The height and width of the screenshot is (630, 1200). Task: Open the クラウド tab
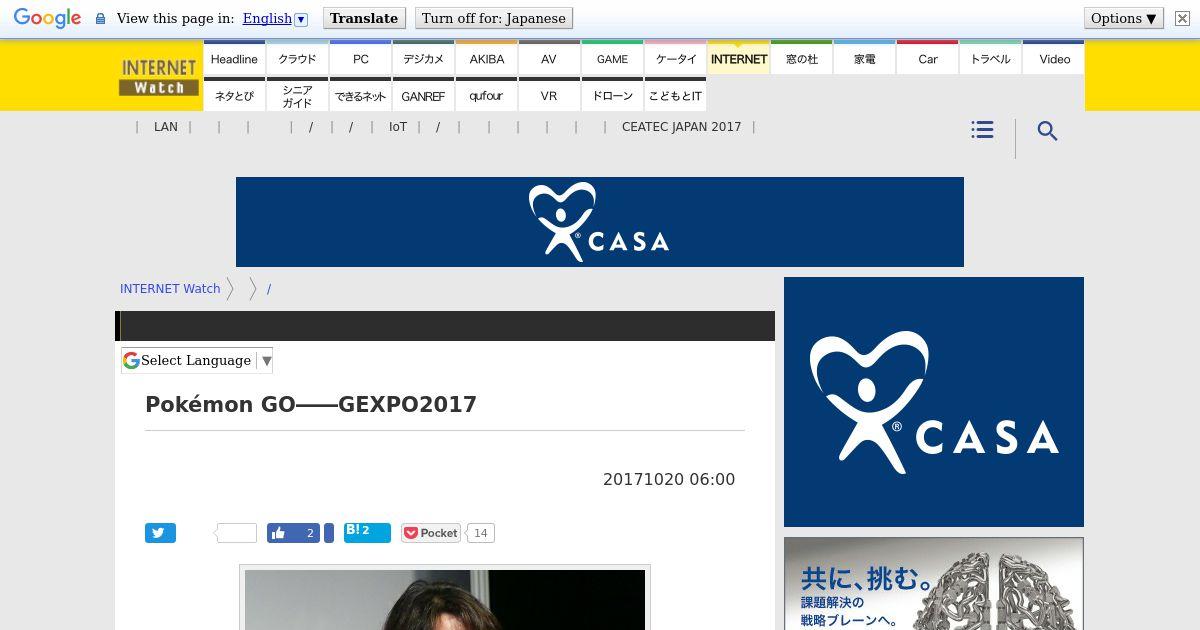pyautogui.click(x=297, y=58)
